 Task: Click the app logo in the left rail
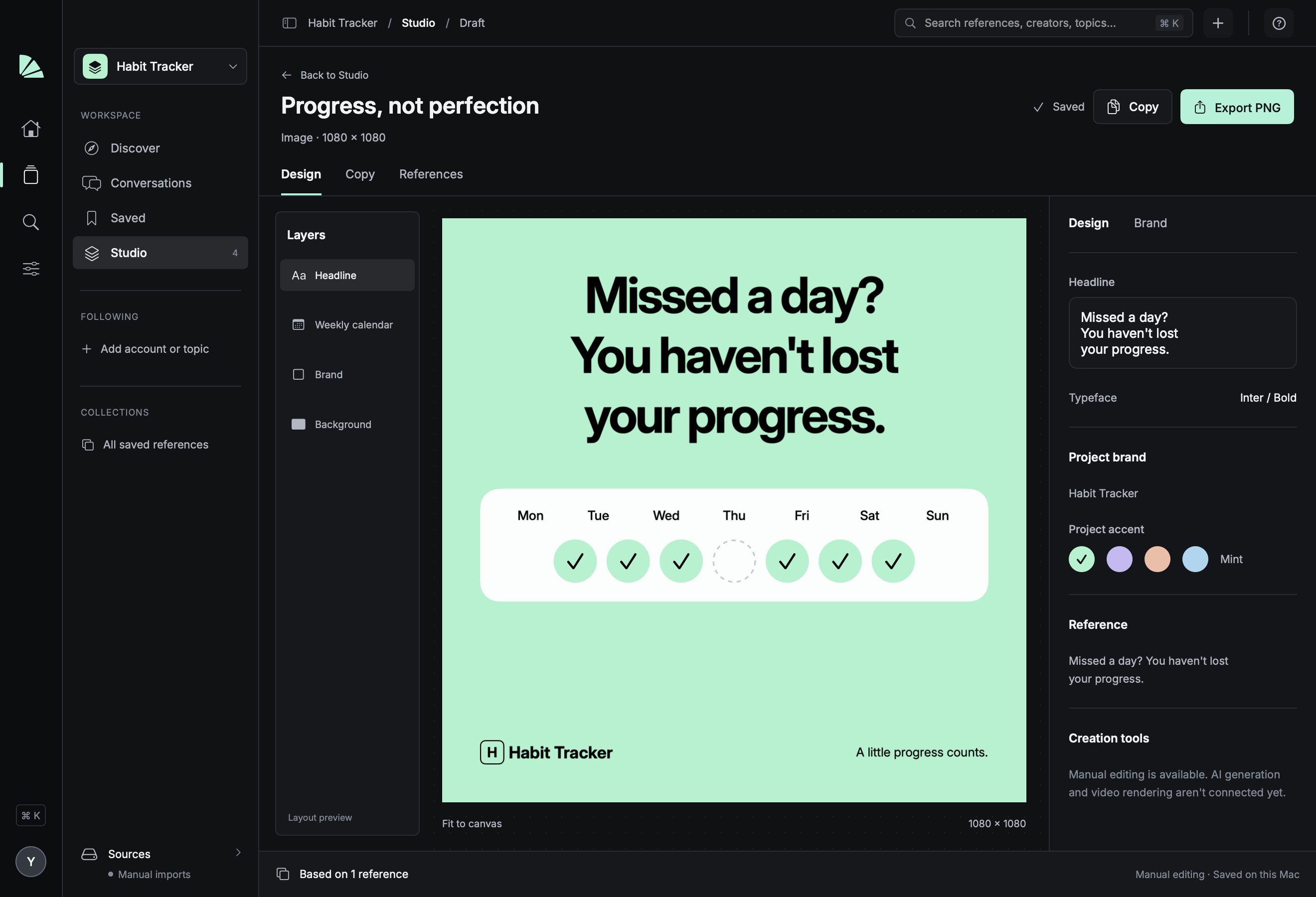pos(30,66)
